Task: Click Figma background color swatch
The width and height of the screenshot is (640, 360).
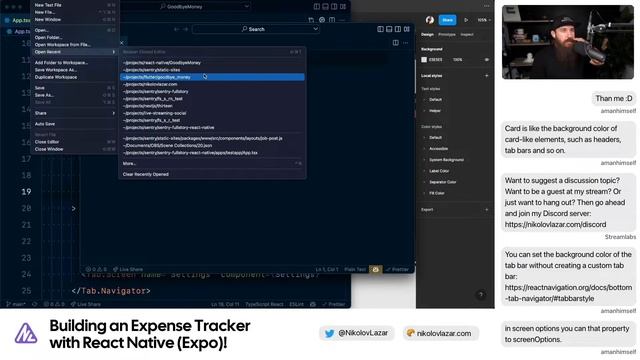Action: 424,60
